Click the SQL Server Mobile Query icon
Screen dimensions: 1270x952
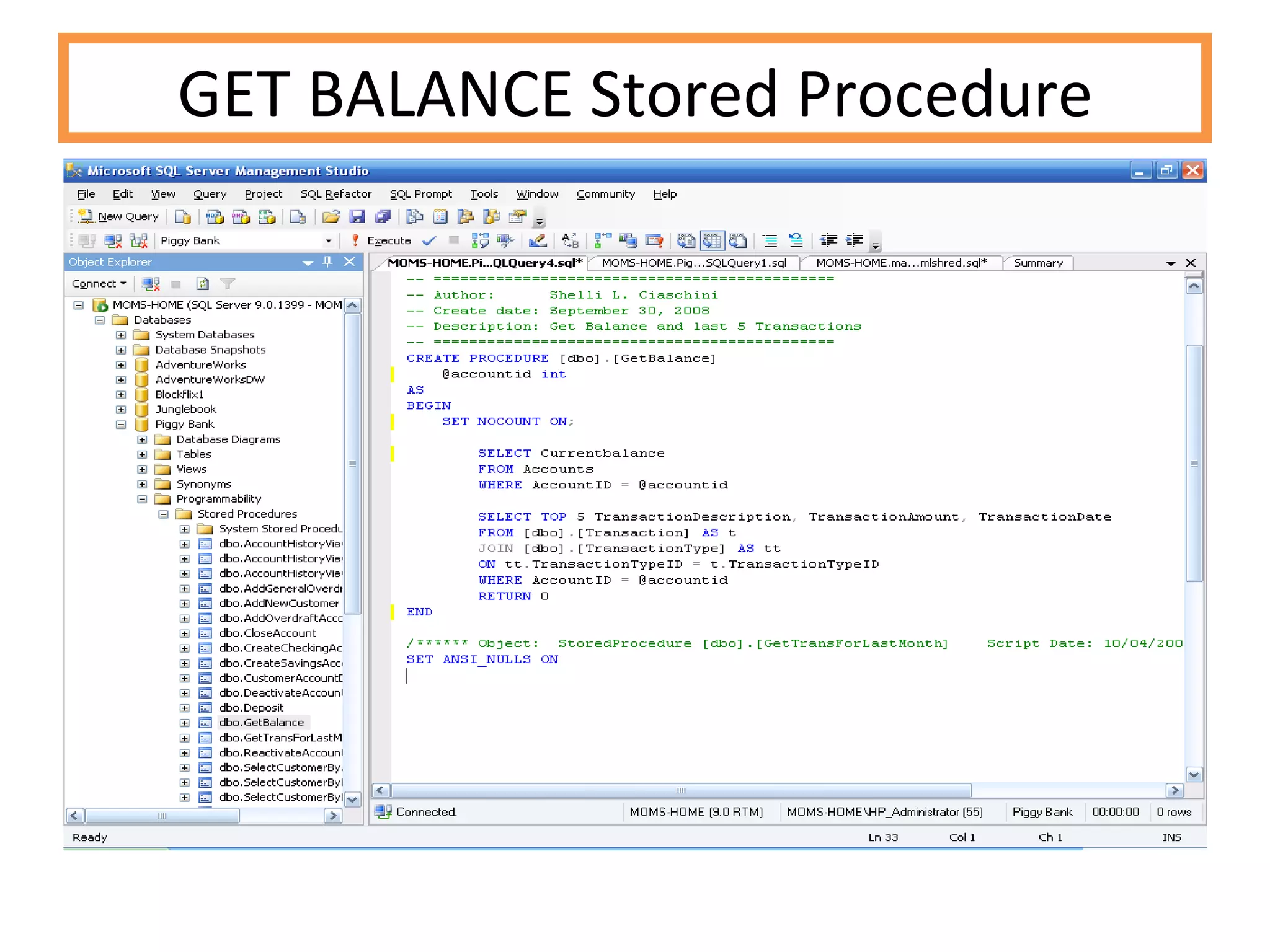pyautogui.click(x=298, y=216)
